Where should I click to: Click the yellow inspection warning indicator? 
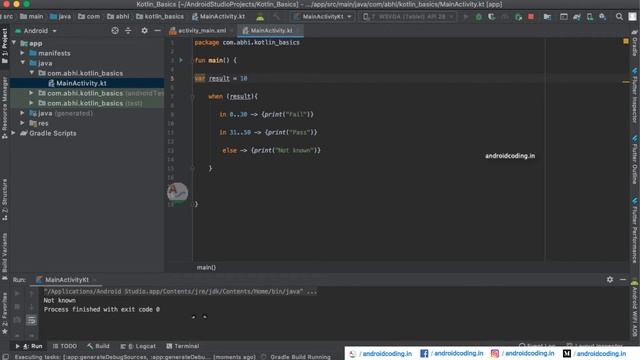point(626,41)
